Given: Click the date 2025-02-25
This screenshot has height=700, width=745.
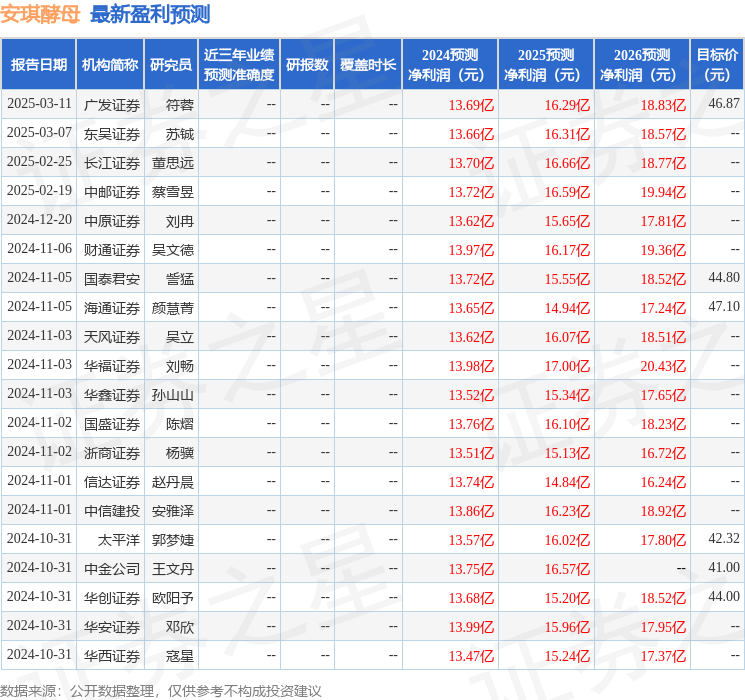Looking at the screenshot, I should [39, 161].
